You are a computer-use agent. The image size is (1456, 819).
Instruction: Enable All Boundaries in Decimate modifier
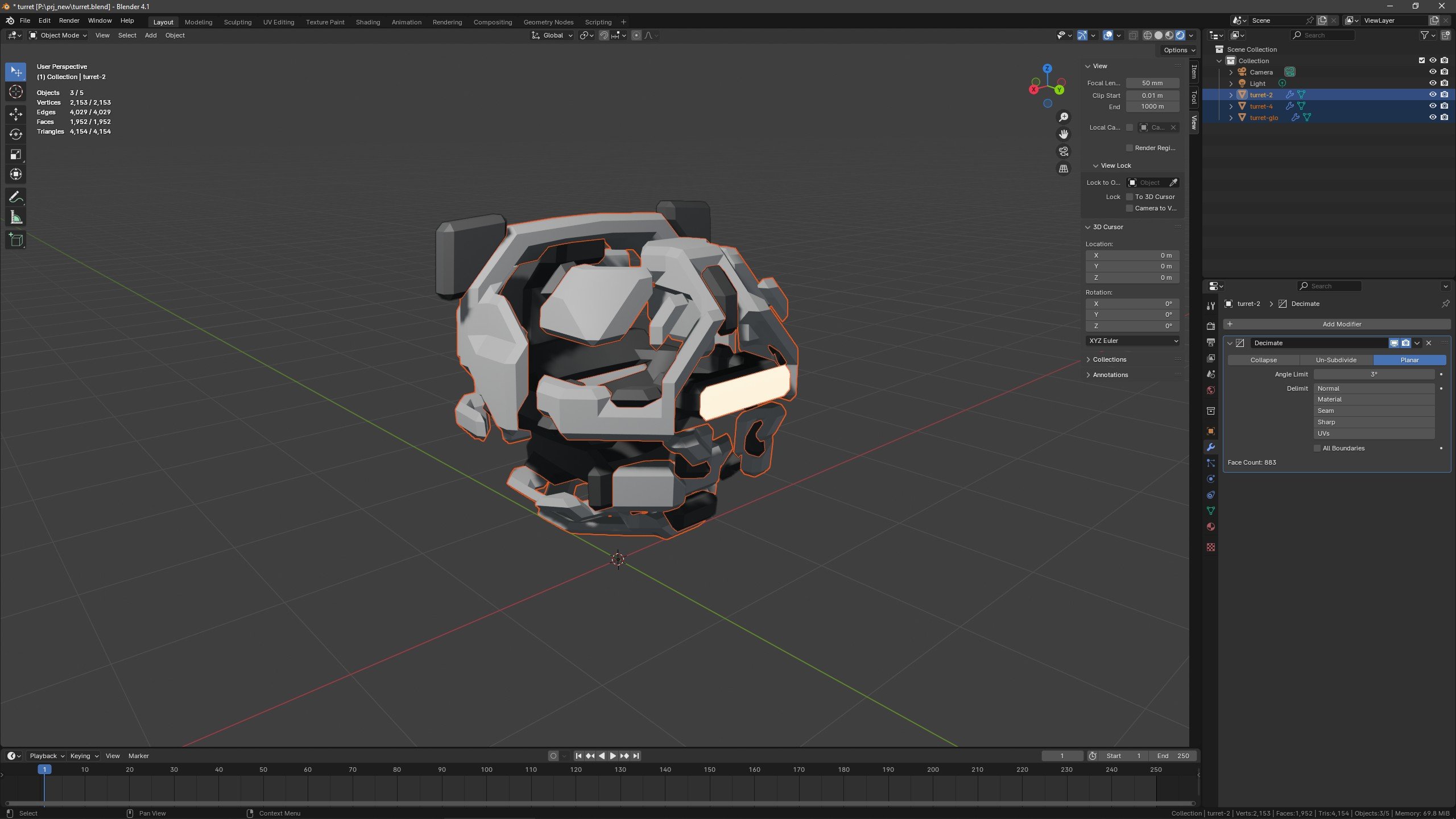(x=1317, y=448)
